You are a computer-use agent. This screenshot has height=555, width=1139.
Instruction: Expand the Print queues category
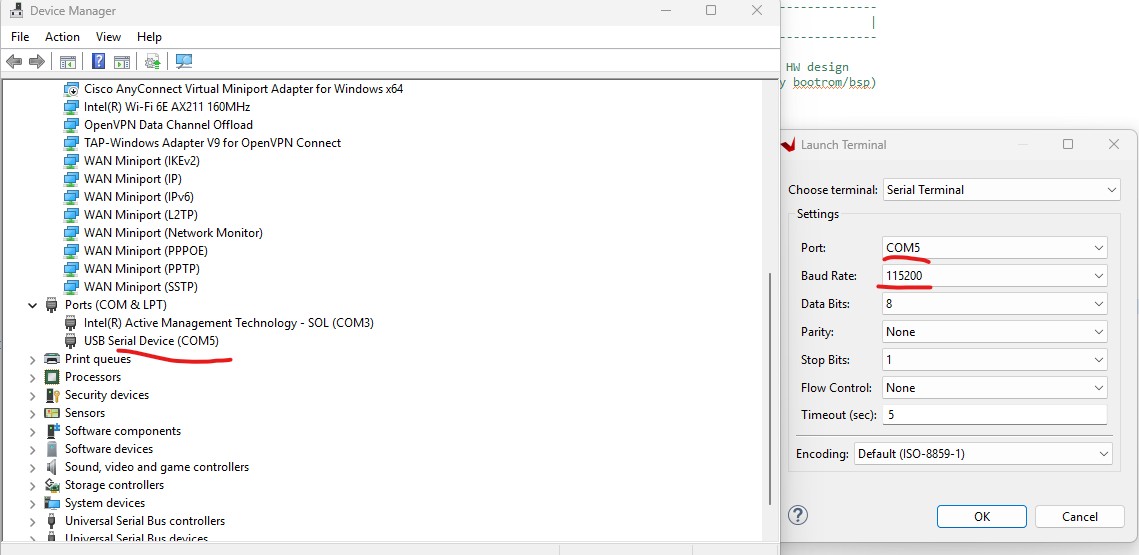pyautogui.click(x=33, y=359)
